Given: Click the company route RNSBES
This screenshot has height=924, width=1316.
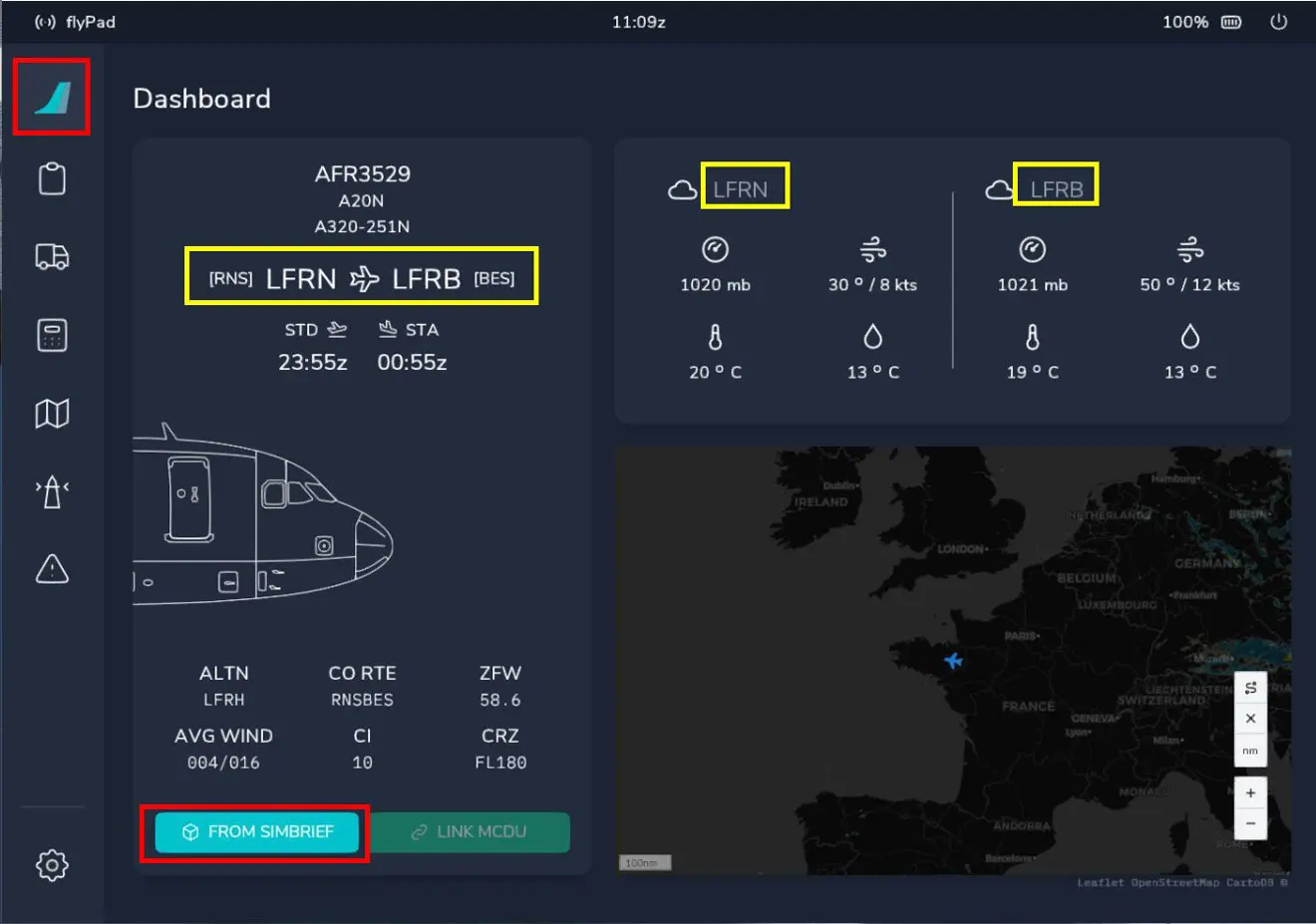Looking at the screenshot, I should (362, 700).
